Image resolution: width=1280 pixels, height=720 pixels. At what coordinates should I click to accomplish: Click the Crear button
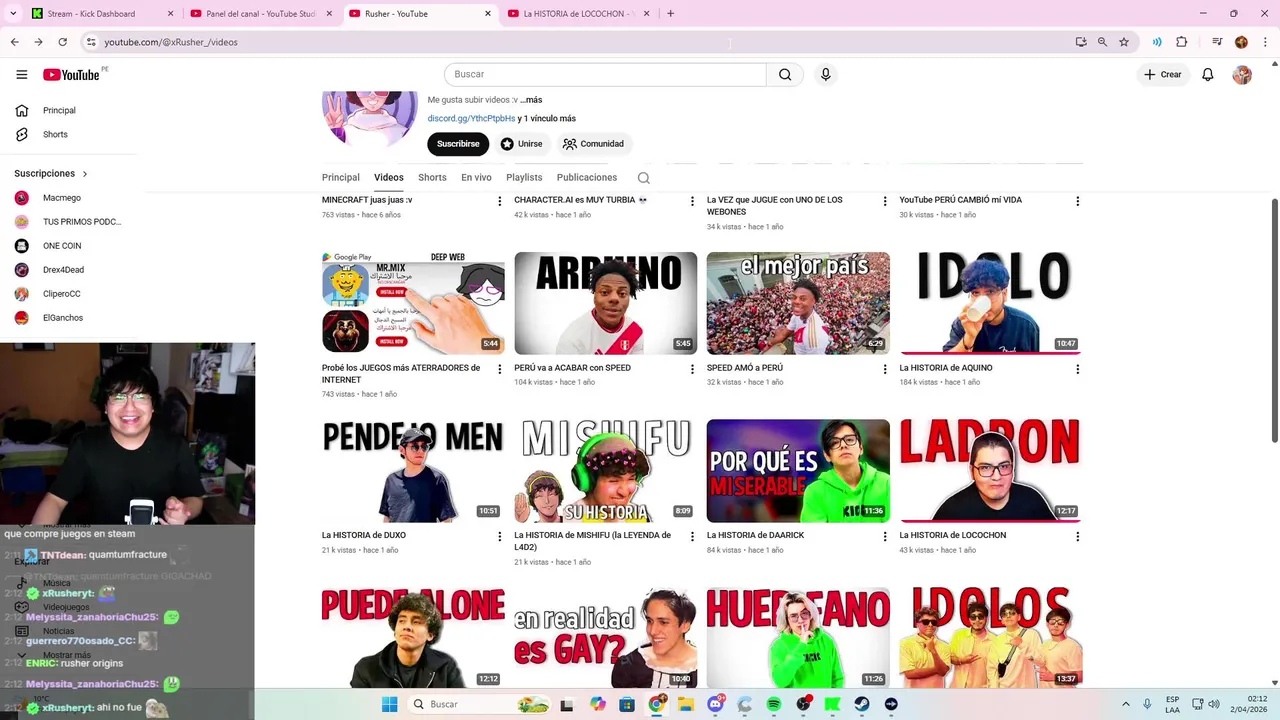(x=1163, y=75)
